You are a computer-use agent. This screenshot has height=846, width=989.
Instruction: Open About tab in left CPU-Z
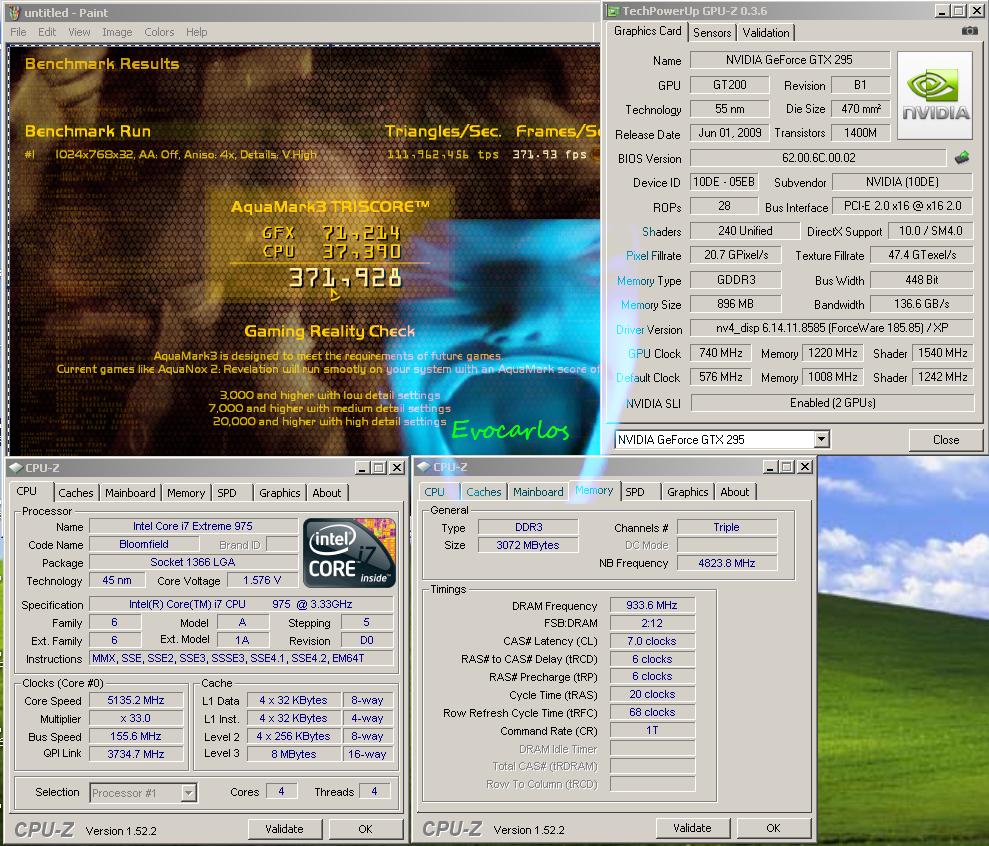click(327, 493)
